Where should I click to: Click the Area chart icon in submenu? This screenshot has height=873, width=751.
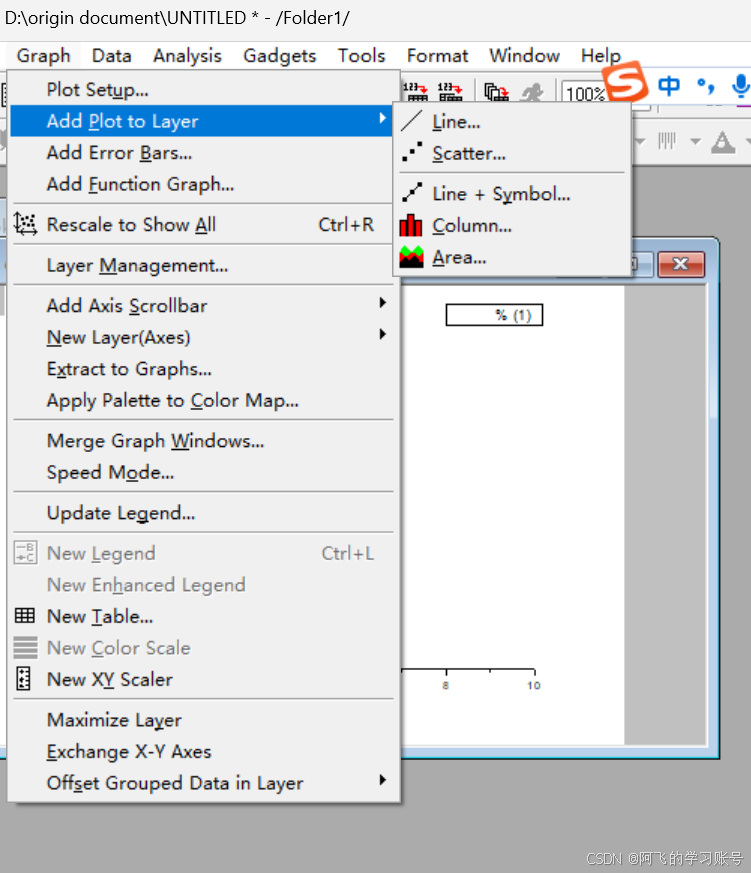pos(411,257)
